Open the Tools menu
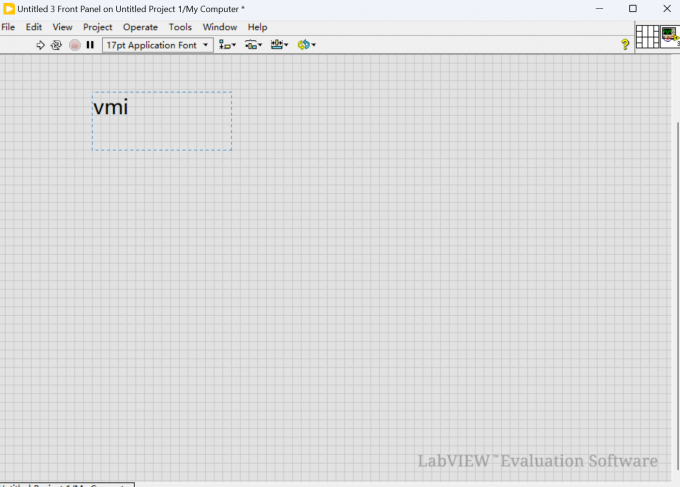The width and height of the screenshot is (680, 487). click(180, 27)
